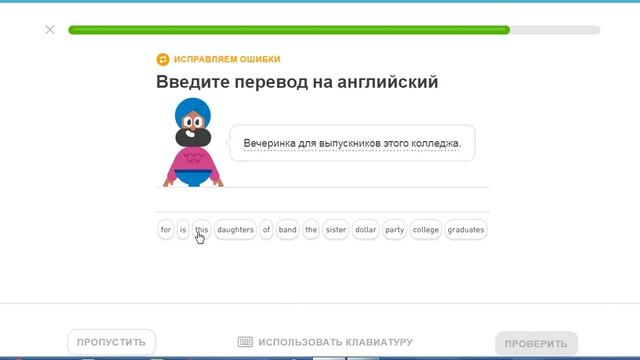
Task: Select the word tile 'daughters'
Action: click(236, 229)
